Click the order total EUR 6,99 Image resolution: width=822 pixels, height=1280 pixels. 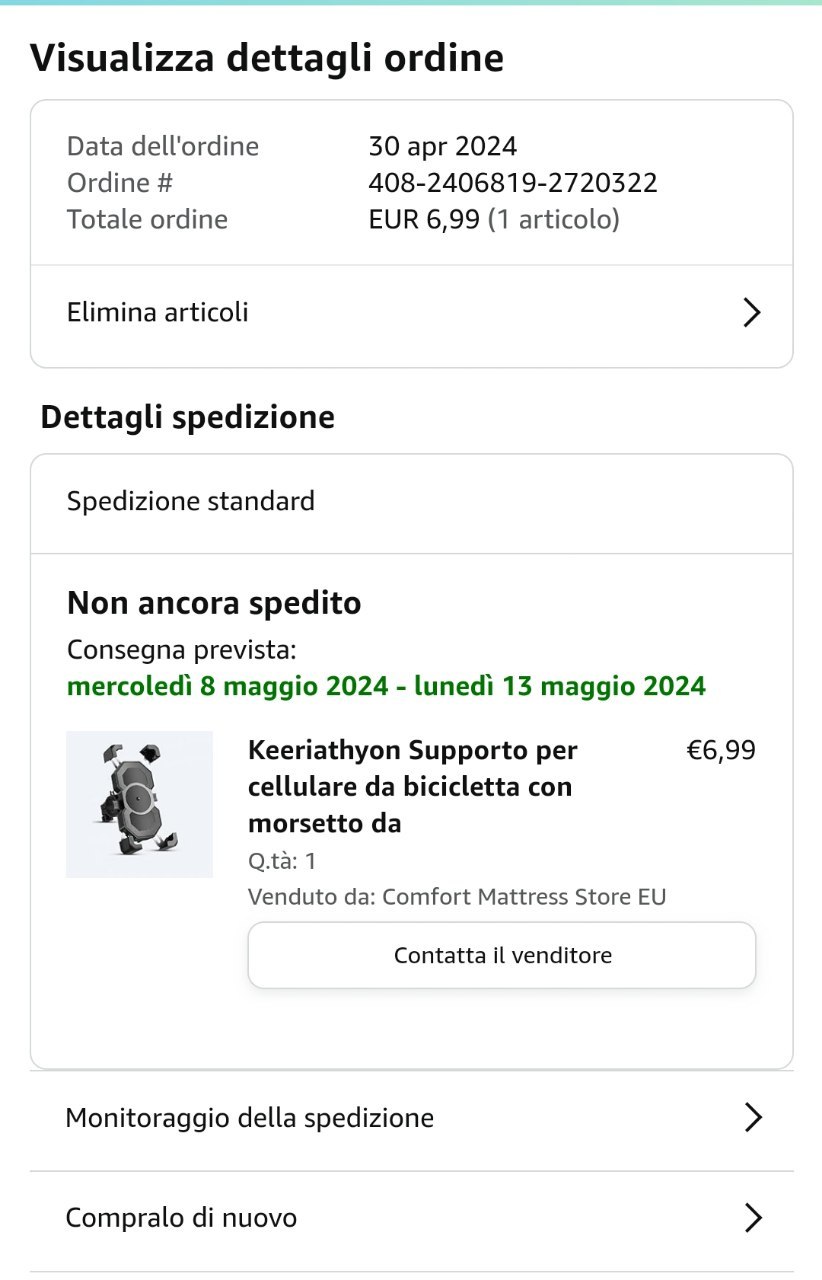tap(424, 220)
